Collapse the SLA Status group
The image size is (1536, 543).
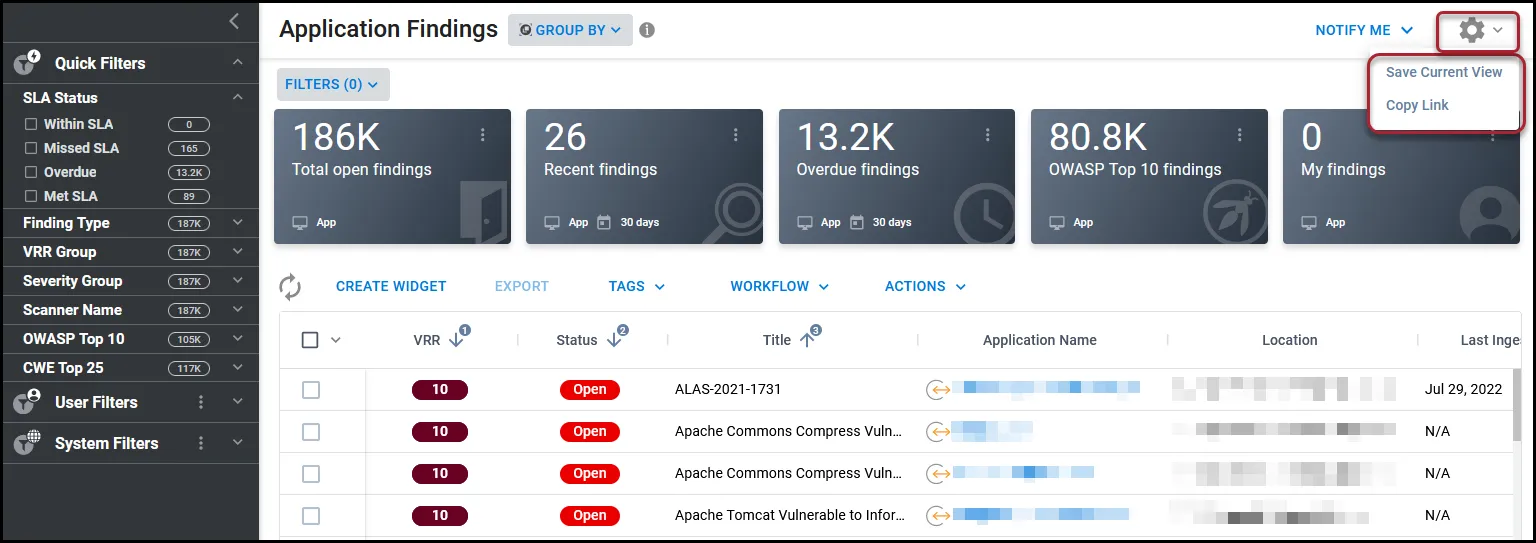pos(238,98)
